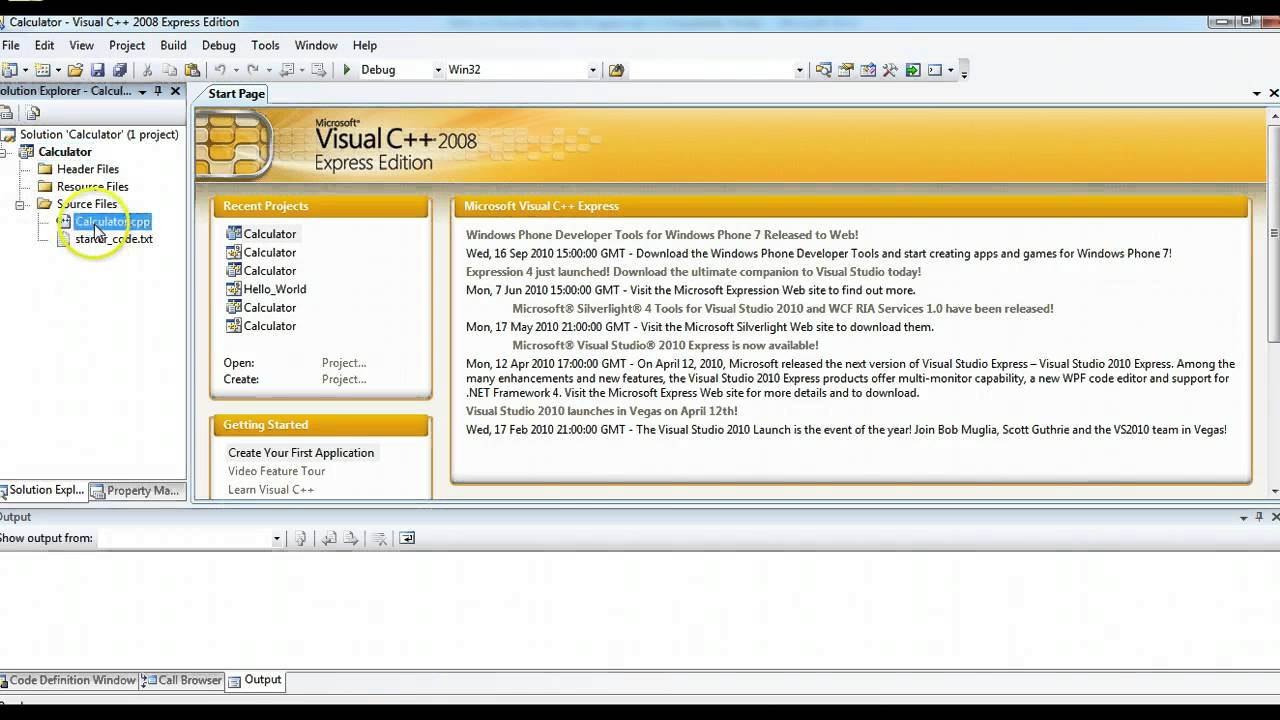Open the Project menu

[x=127, y=45]
